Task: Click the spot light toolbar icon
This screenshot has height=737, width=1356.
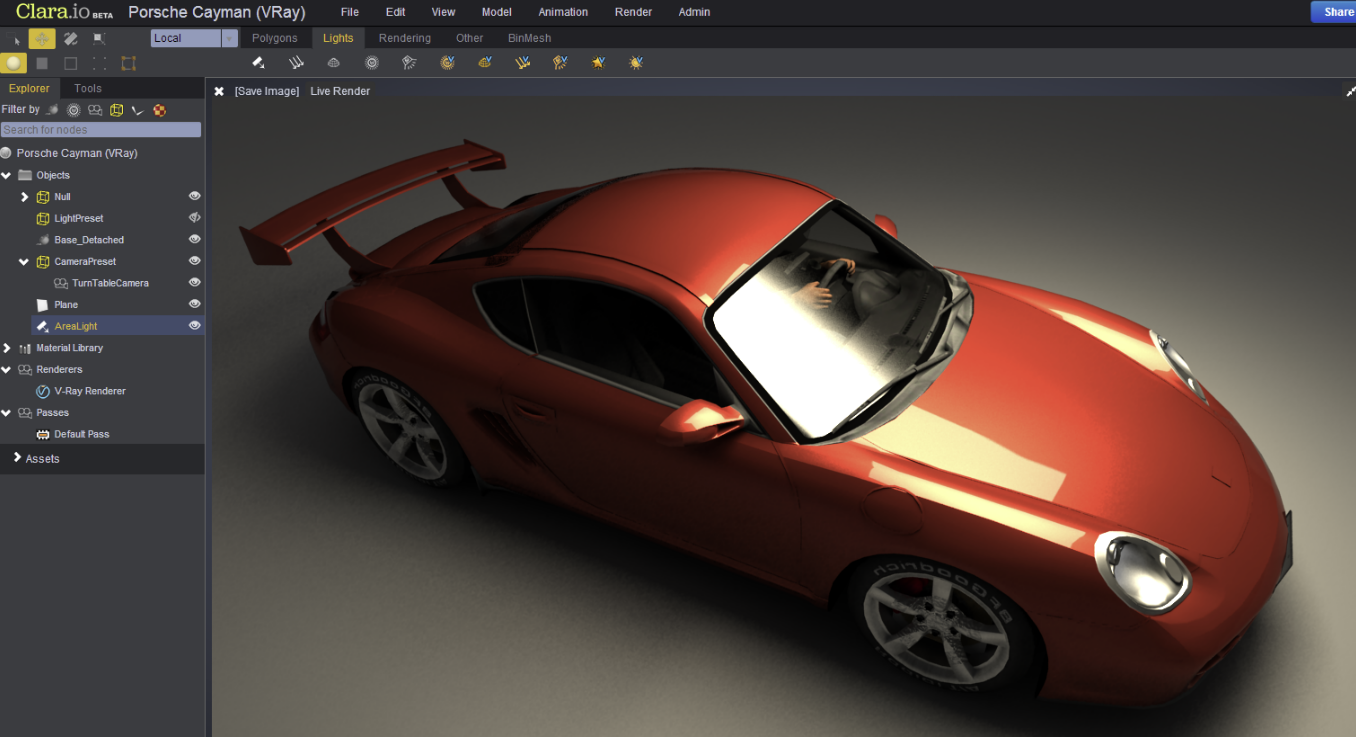Action: tap(409, 63)
